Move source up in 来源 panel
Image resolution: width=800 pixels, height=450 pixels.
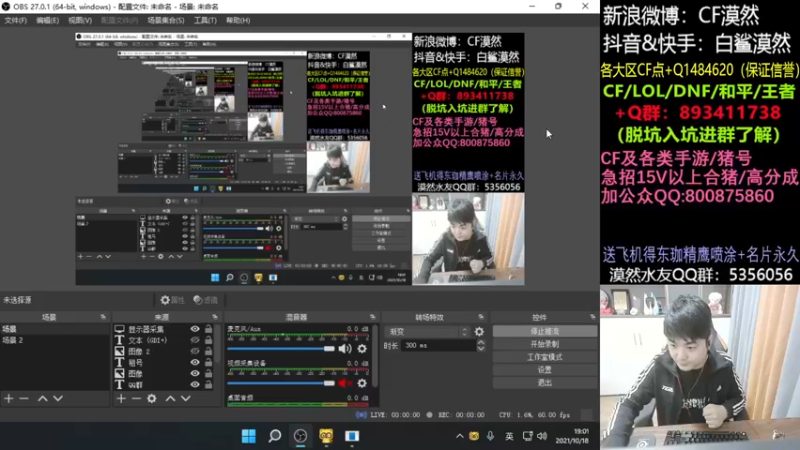click(170, 398)
